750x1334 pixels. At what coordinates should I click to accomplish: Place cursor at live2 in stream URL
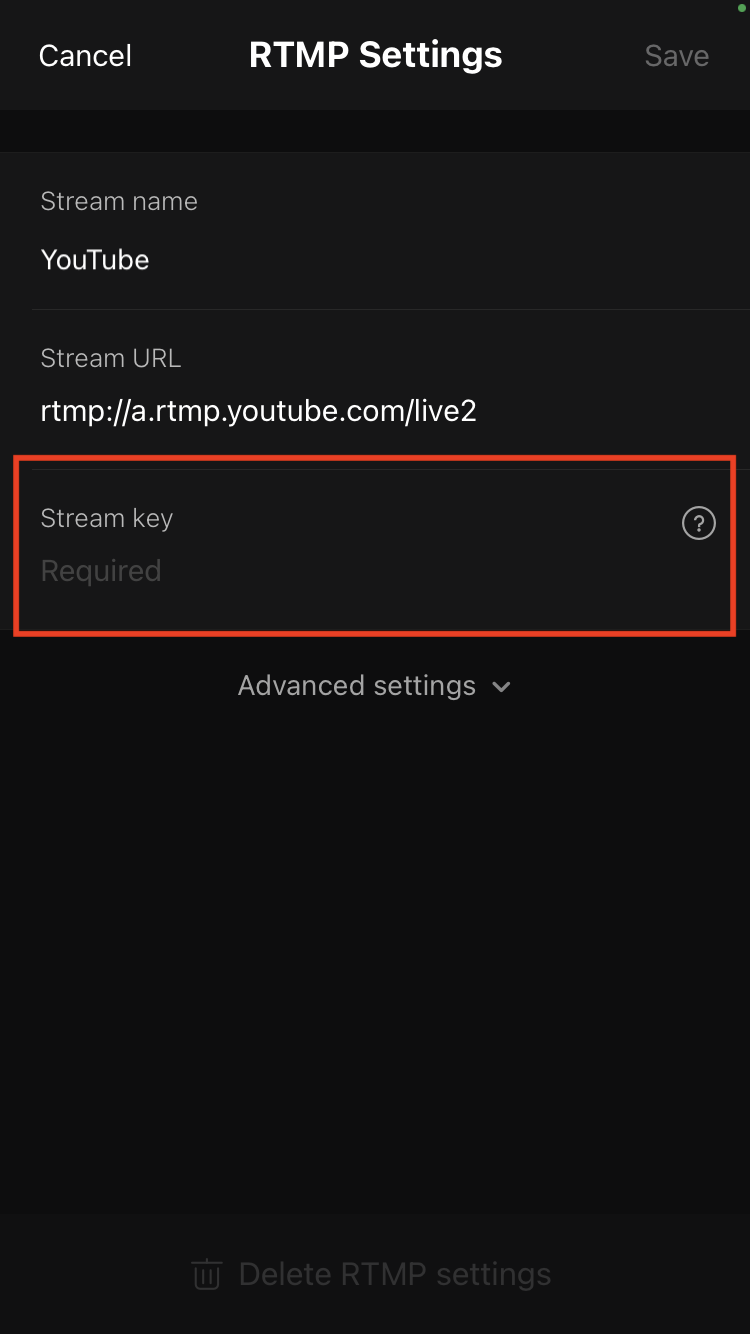click(444, 411)
